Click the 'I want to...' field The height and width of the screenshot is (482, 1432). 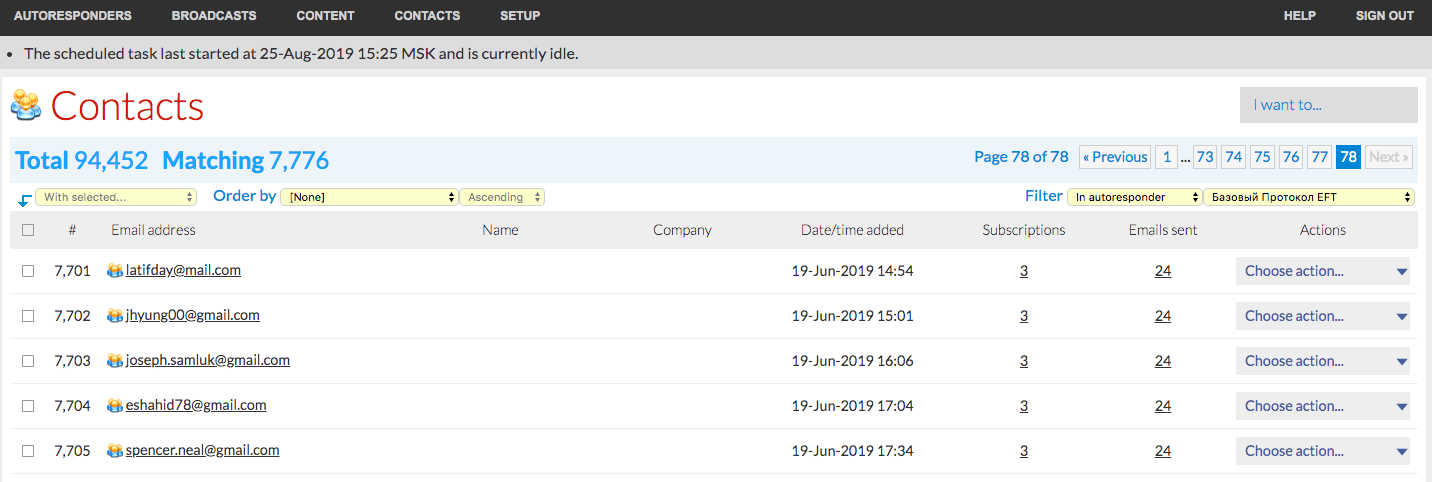1328,105
